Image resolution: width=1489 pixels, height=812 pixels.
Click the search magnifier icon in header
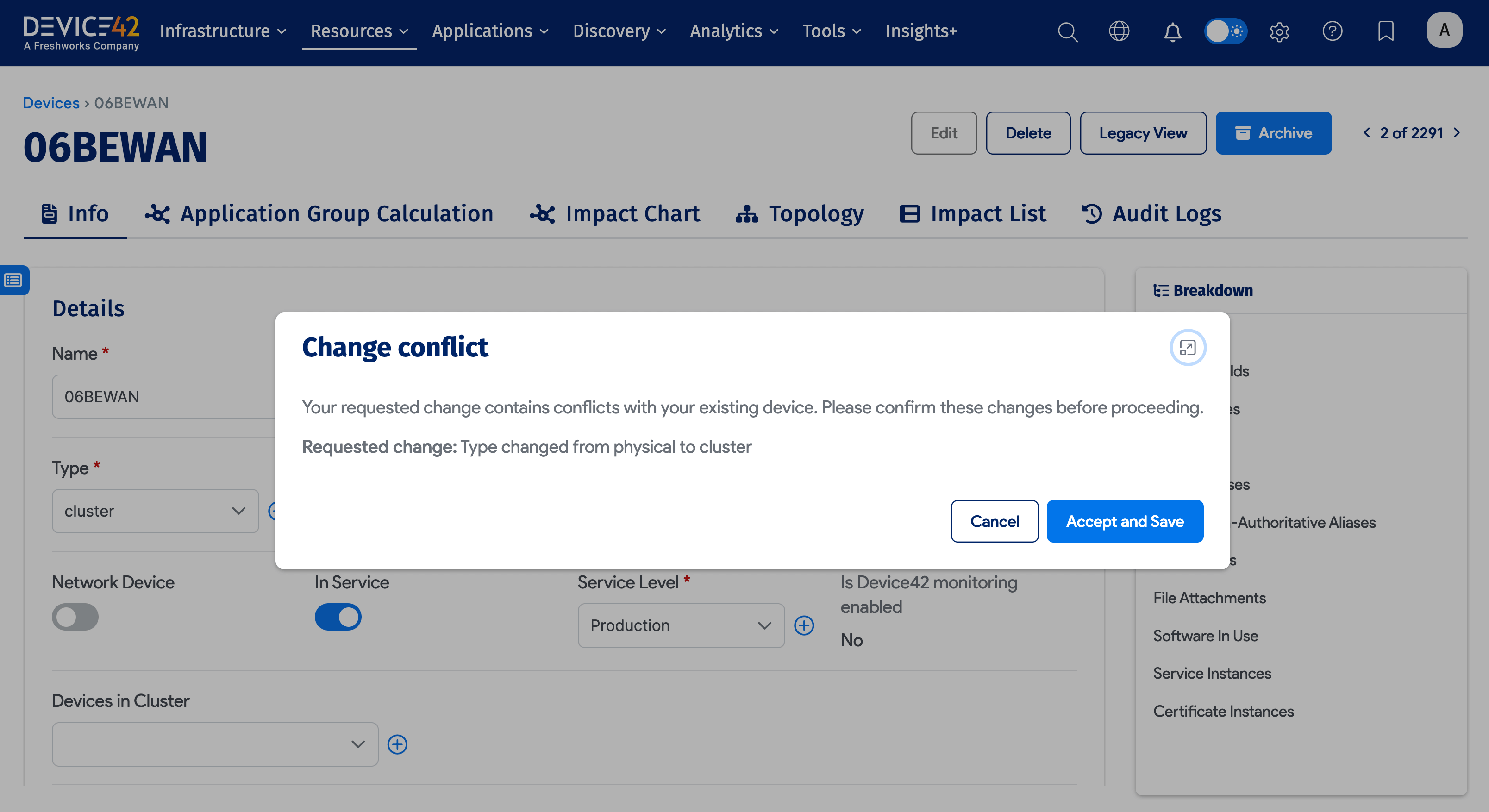pos(1067,31)
